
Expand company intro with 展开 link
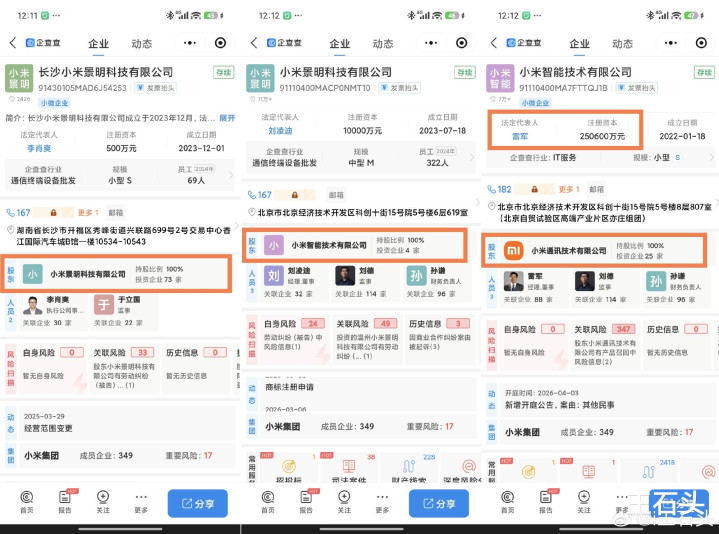click(x=228, y=117)
